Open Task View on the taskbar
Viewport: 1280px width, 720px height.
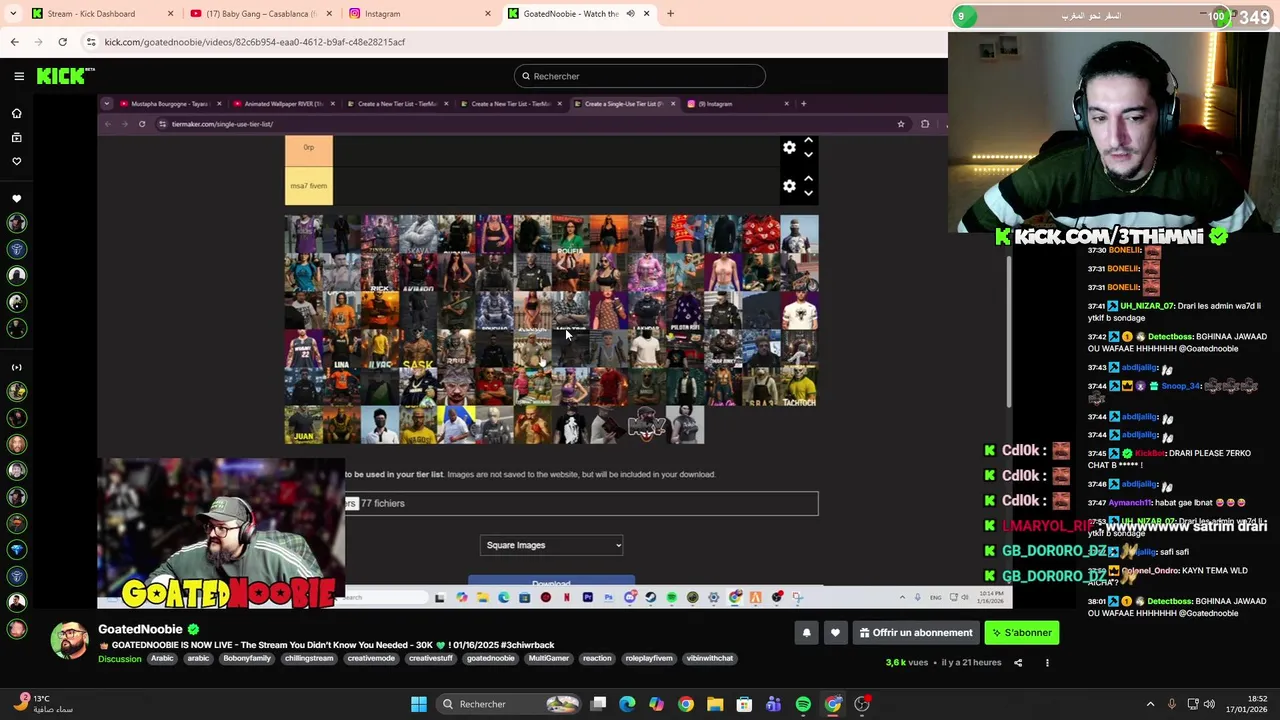pos(598,704)
